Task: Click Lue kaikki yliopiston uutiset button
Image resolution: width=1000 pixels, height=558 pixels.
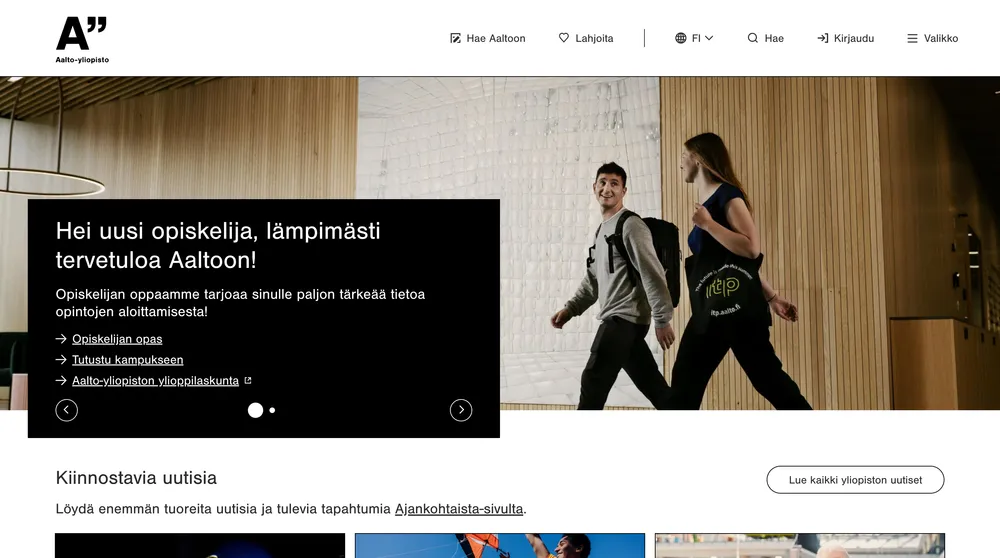Action: (855, 480)
